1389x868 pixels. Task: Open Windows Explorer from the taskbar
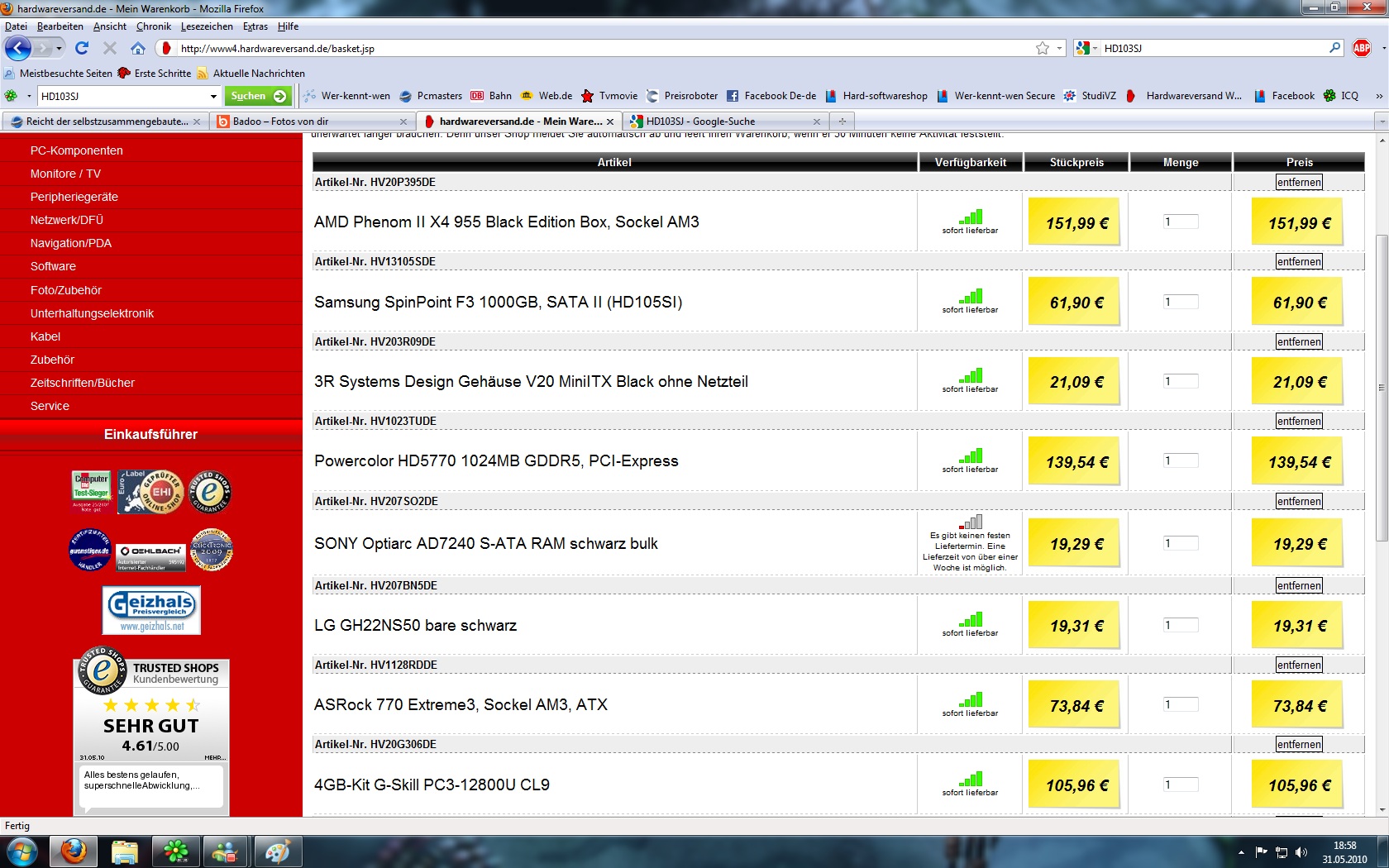[125, 851]
